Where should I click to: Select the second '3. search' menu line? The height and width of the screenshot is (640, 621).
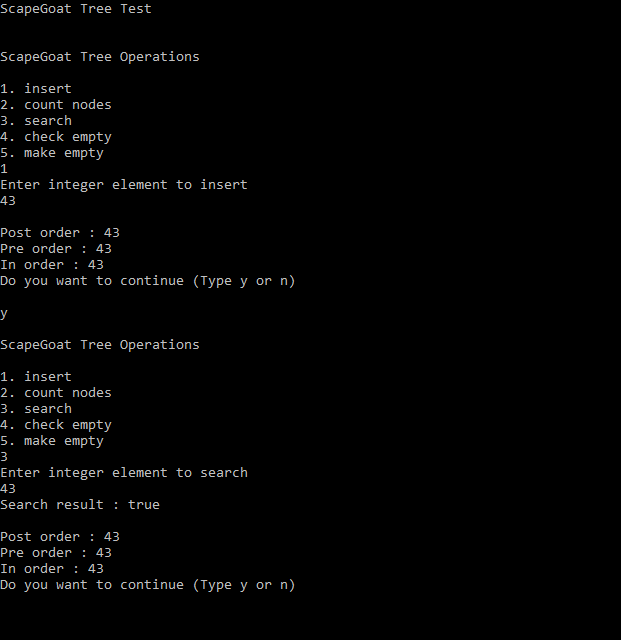[x=36, y=409]
